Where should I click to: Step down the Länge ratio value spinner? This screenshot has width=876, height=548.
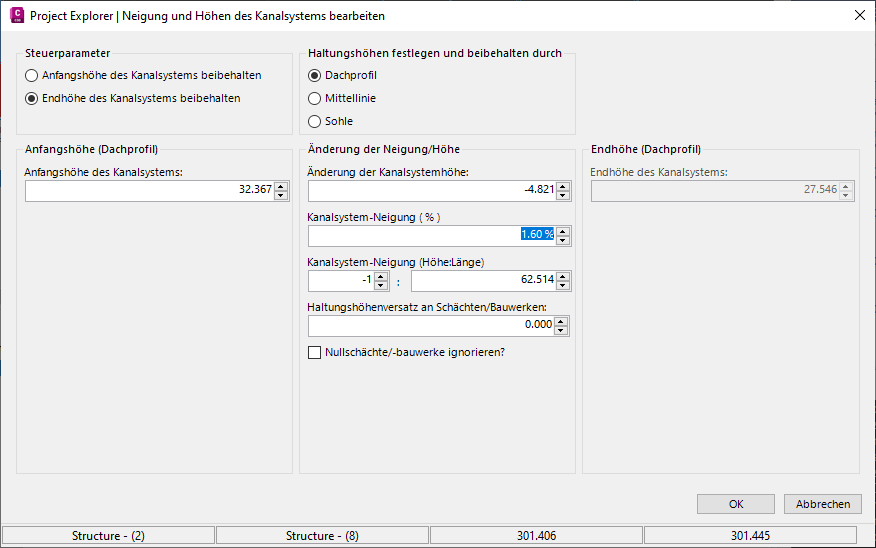(563, 286)
